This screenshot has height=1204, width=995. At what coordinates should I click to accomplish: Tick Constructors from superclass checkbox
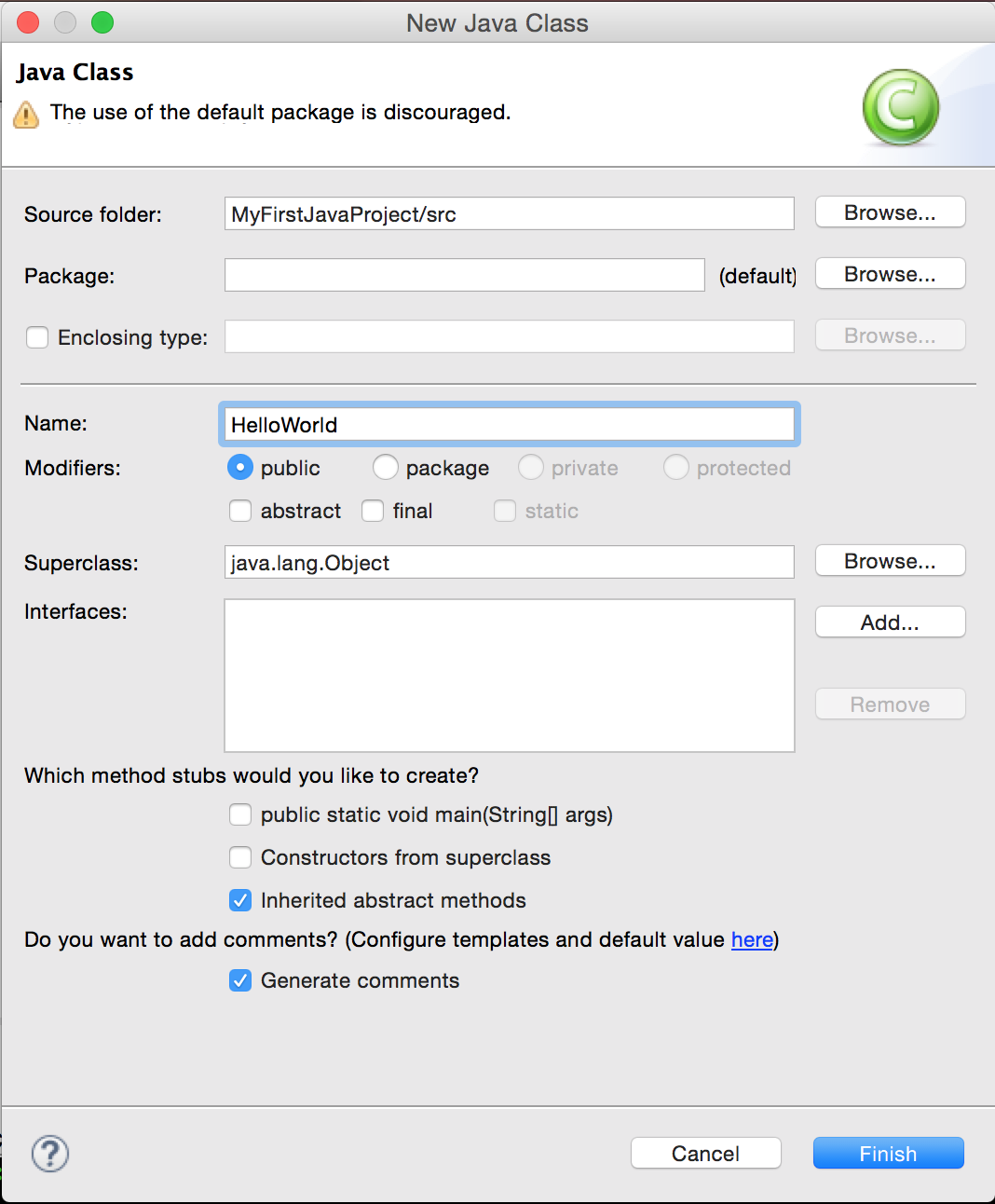(x=240, y=857)
